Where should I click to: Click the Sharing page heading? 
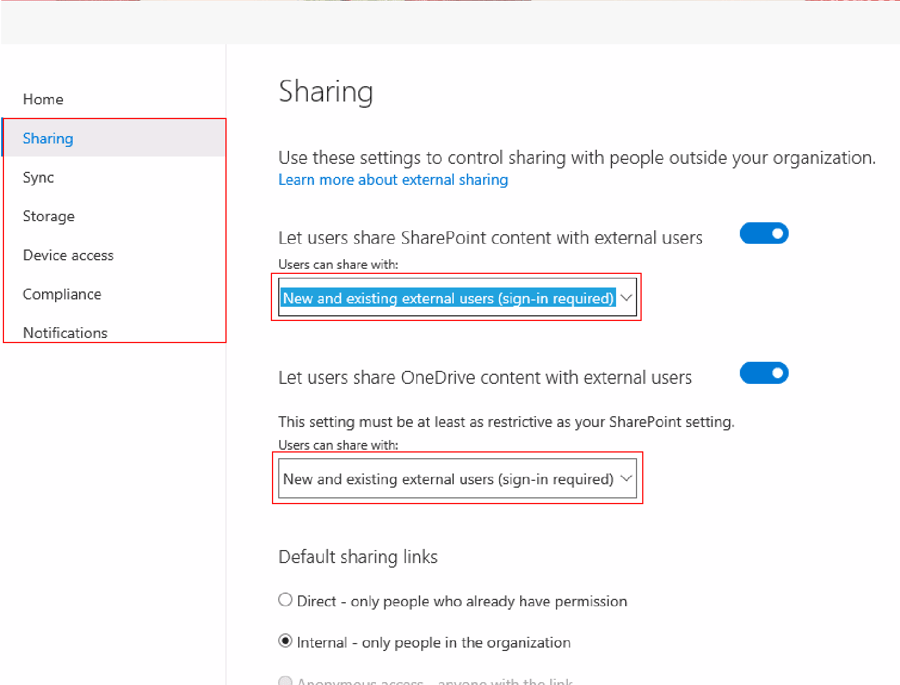[325, 91]
